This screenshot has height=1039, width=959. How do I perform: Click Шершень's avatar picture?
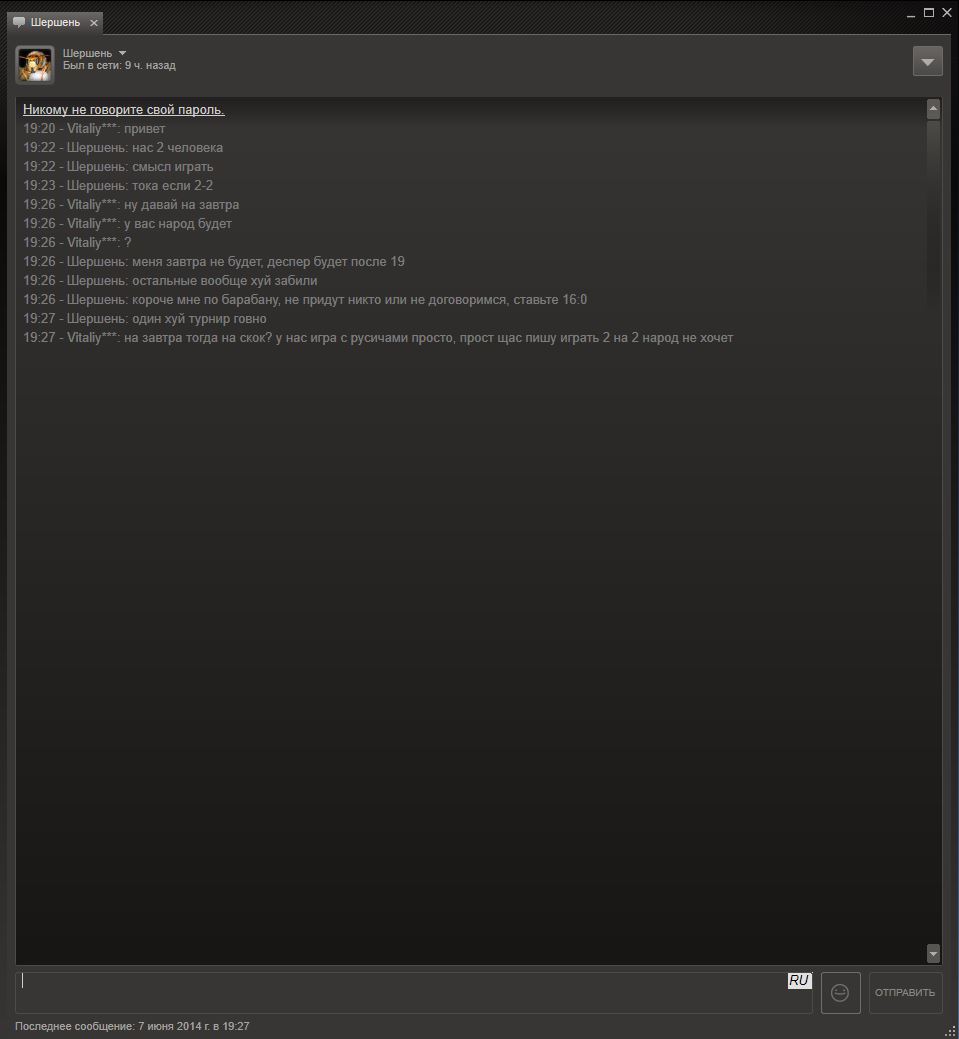click(x=34, y=65)
